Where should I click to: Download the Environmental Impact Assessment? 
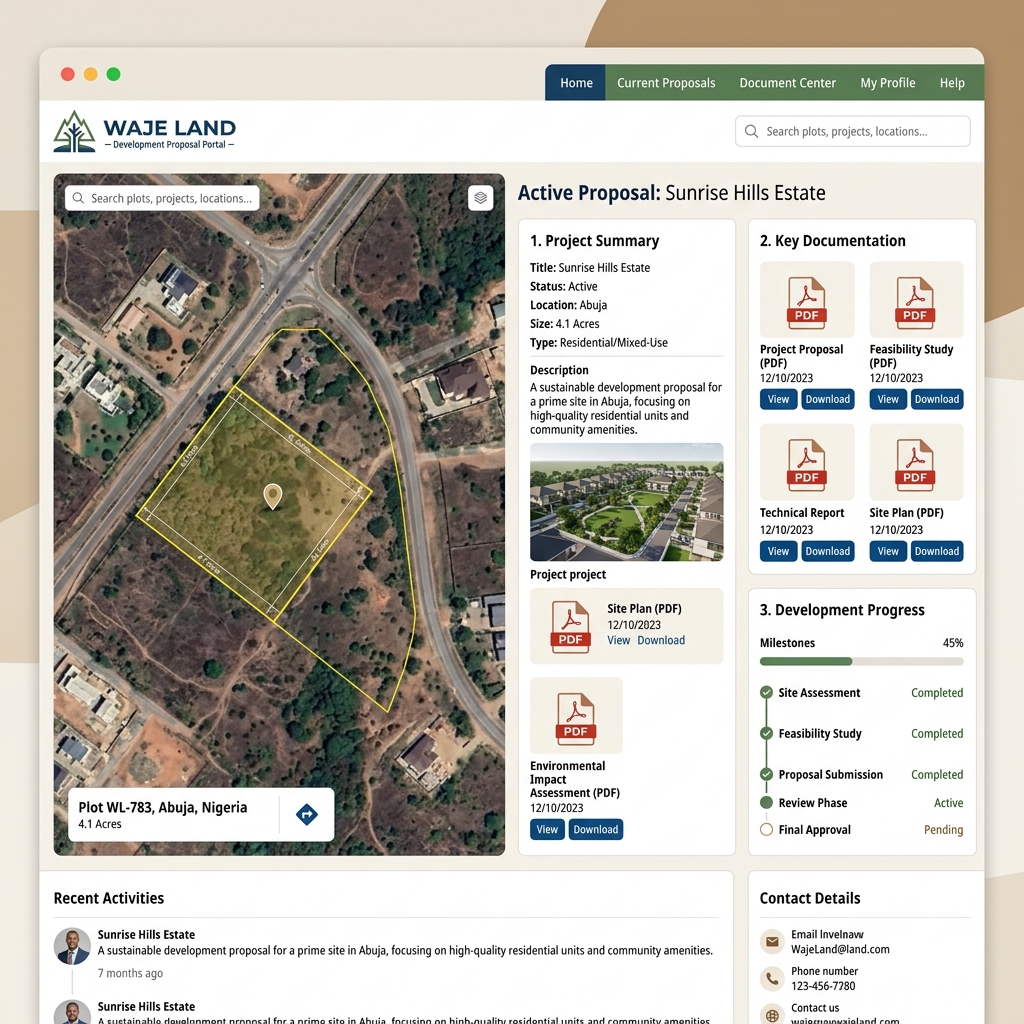(596, 829)
